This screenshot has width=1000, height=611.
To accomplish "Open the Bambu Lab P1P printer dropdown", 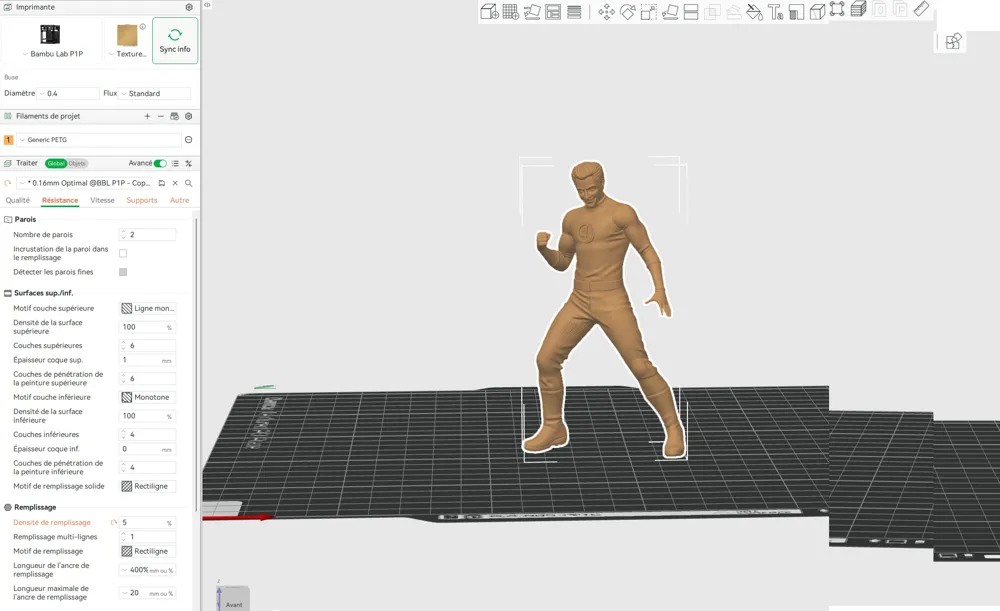I will point(52,40).
